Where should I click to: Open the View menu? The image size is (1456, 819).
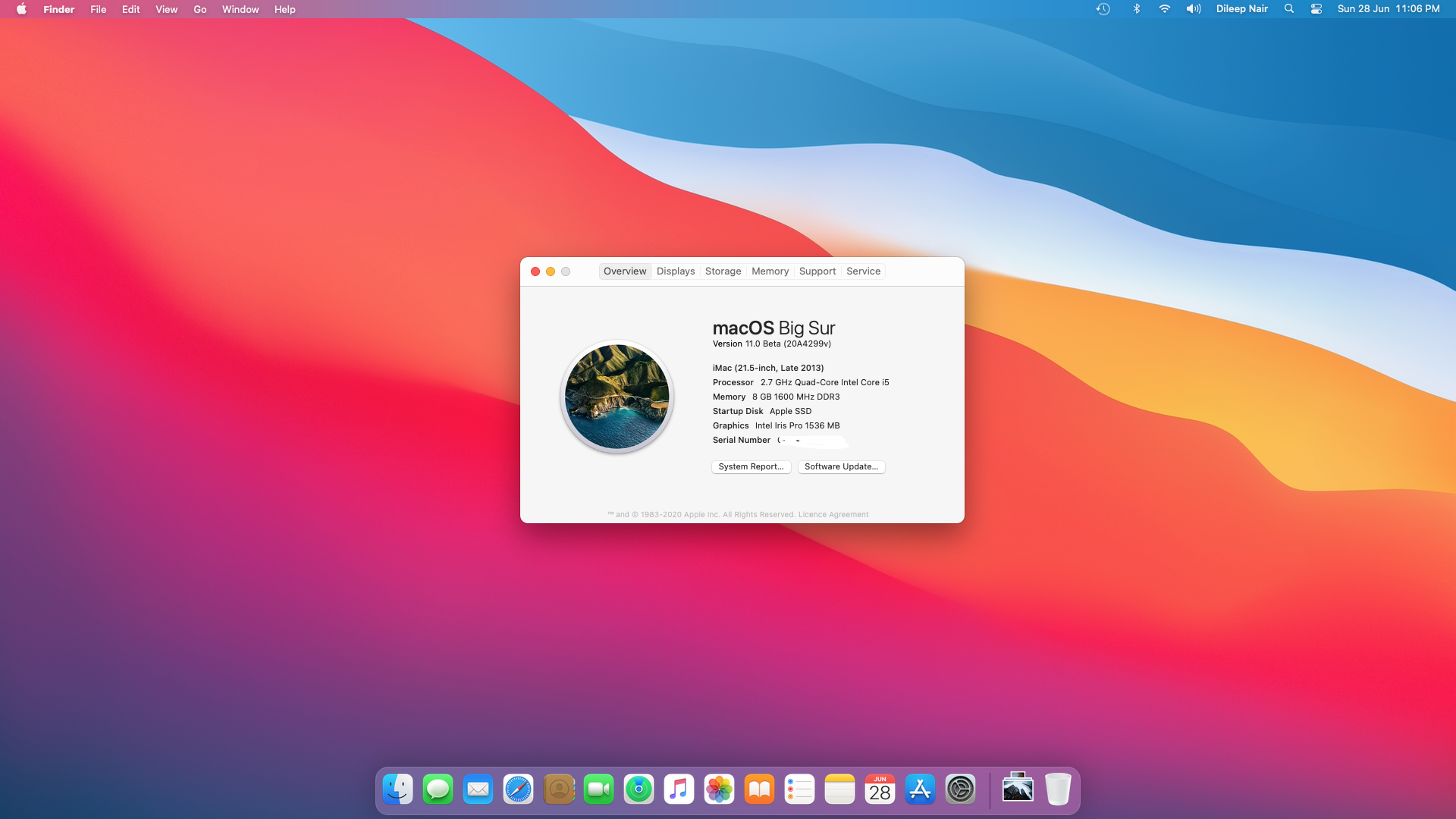[166, 9]
